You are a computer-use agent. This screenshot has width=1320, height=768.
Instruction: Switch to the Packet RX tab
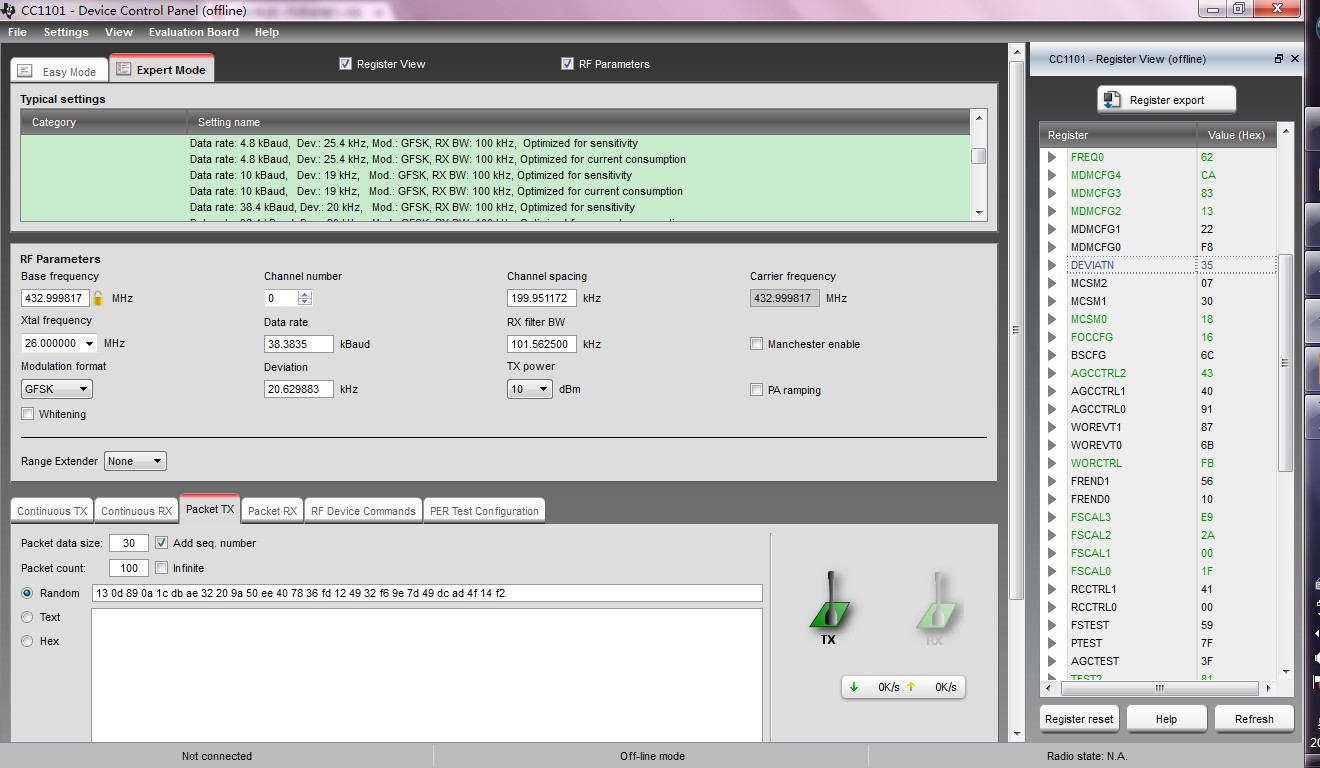click(272, 511)
